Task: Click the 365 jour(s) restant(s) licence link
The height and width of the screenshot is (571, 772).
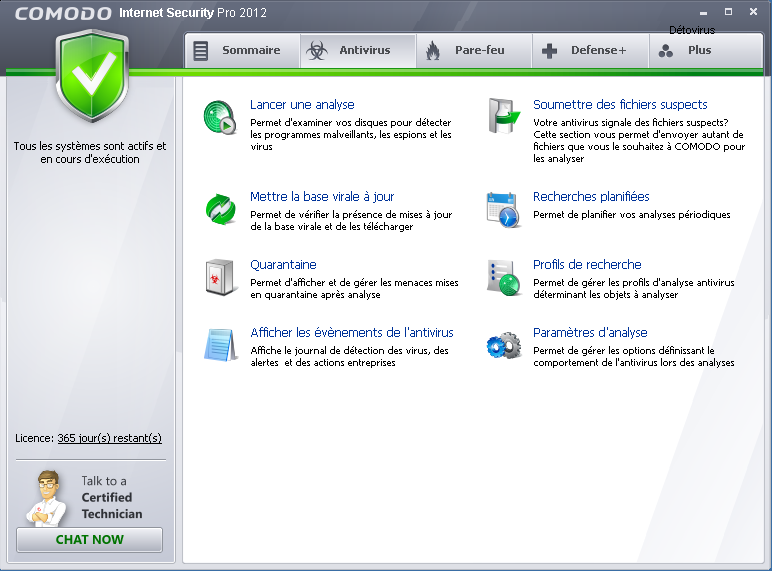Action: click(x=109, y=438)
